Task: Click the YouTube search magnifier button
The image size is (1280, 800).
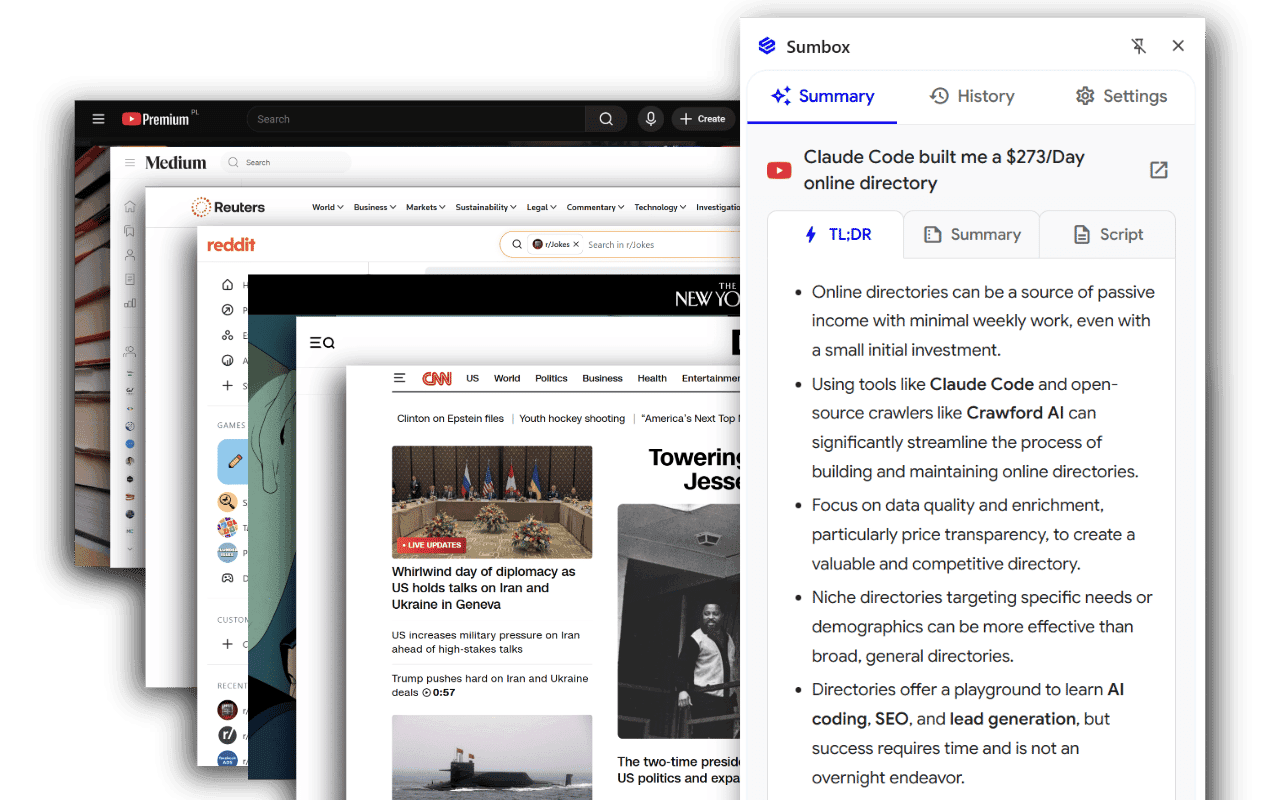Action: pyautogui.click(x=606, y=119)
